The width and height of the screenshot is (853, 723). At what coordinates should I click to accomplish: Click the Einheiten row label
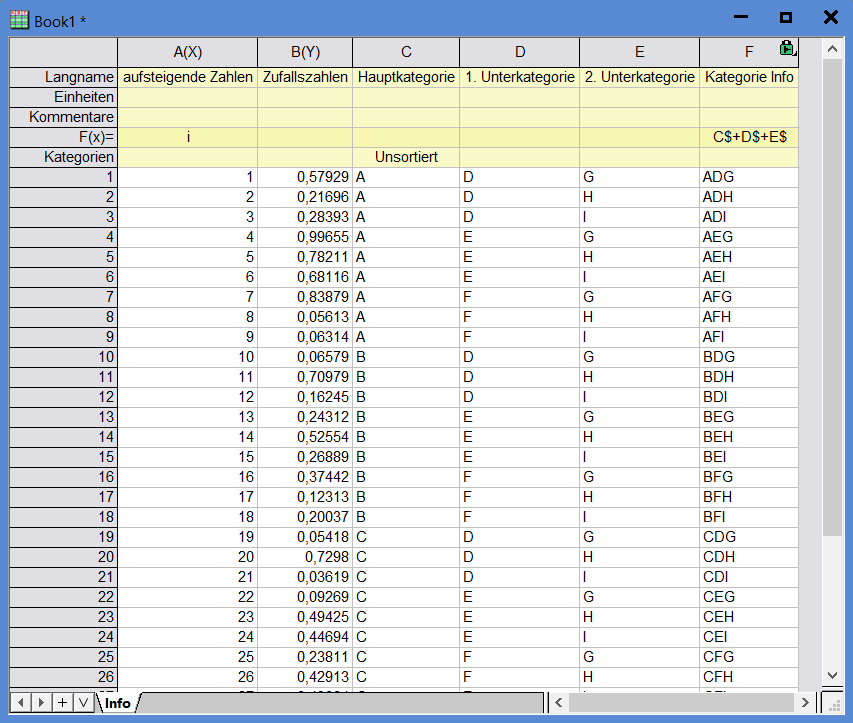point(64,97)
